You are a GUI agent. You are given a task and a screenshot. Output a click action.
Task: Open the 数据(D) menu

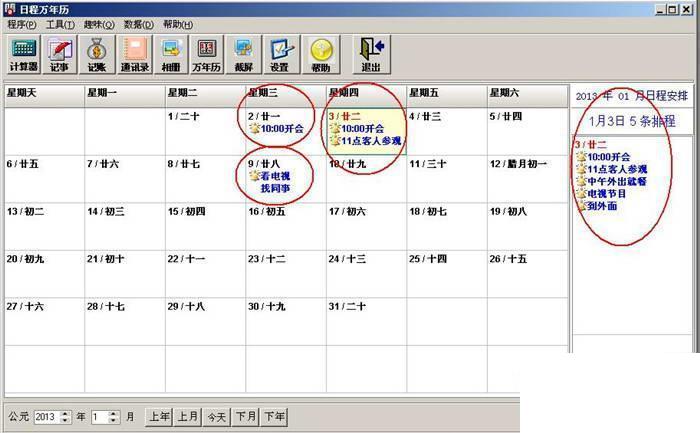[x=138, y=25]
